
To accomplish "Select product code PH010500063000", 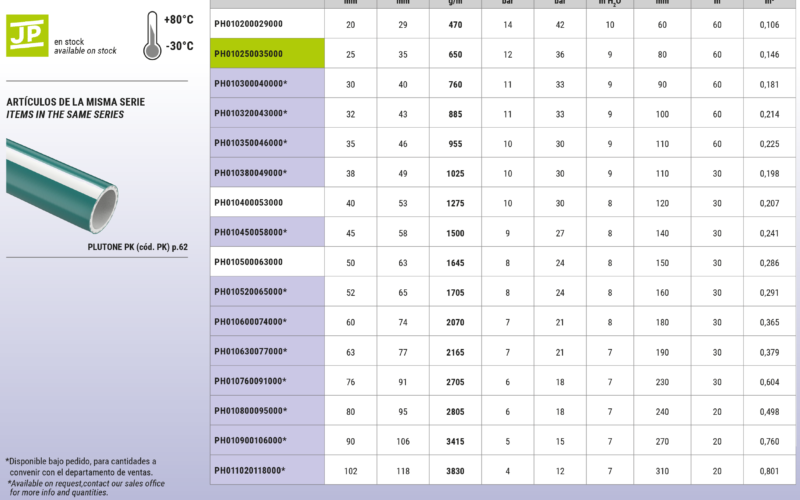I will 248,263.
